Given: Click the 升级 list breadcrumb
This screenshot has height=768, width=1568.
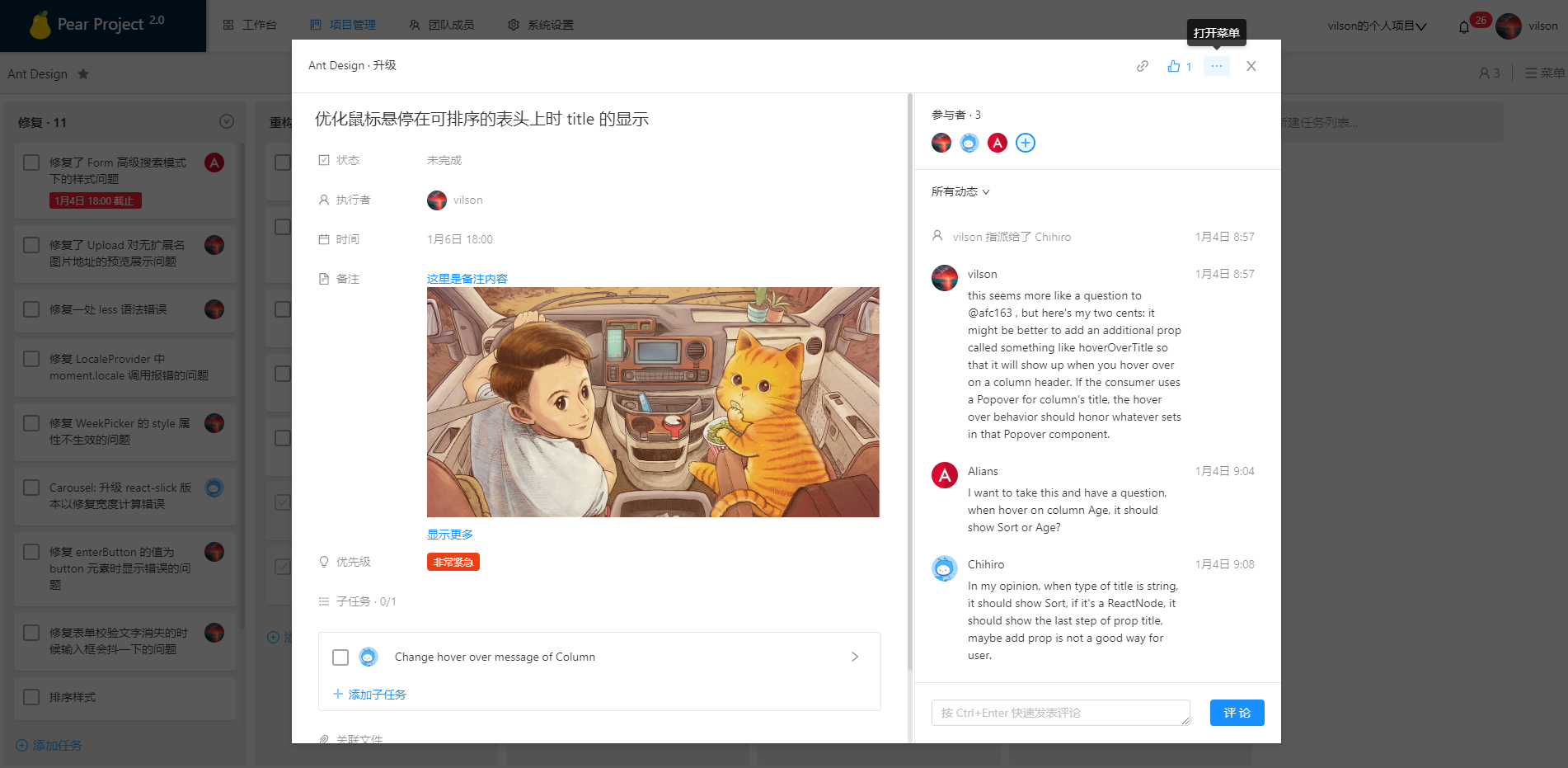Looking at the screenshot, I should 384,65.
